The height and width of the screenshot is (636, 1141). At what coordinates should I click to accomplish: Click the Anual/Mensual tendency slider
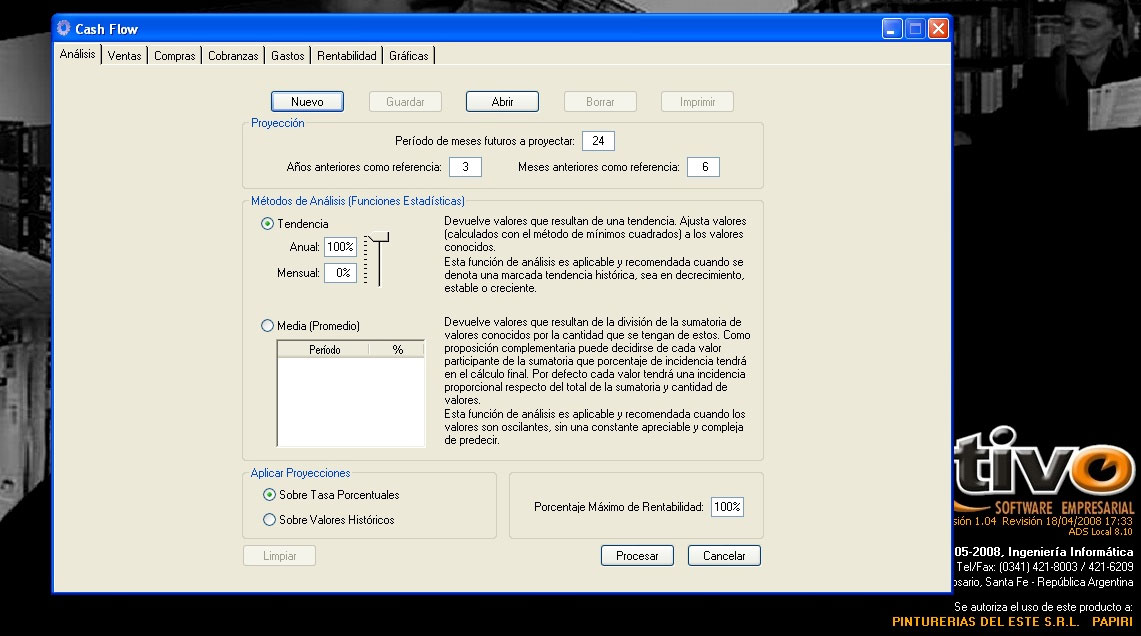(x=378, y=258)
